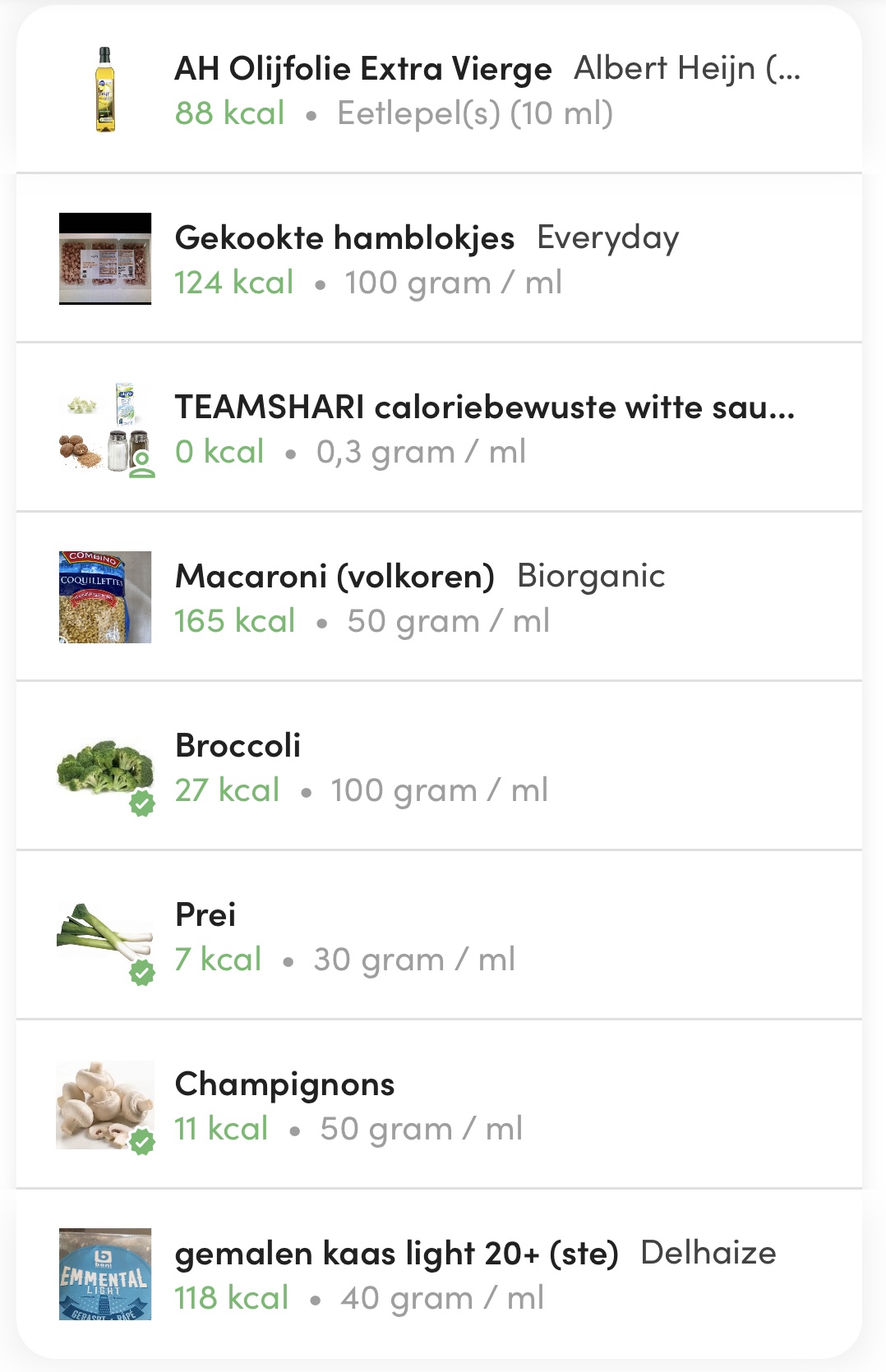Select the Gekookte hamblokjes title
The height and width of the screenshot is (1372, 886).
(344, 238)
